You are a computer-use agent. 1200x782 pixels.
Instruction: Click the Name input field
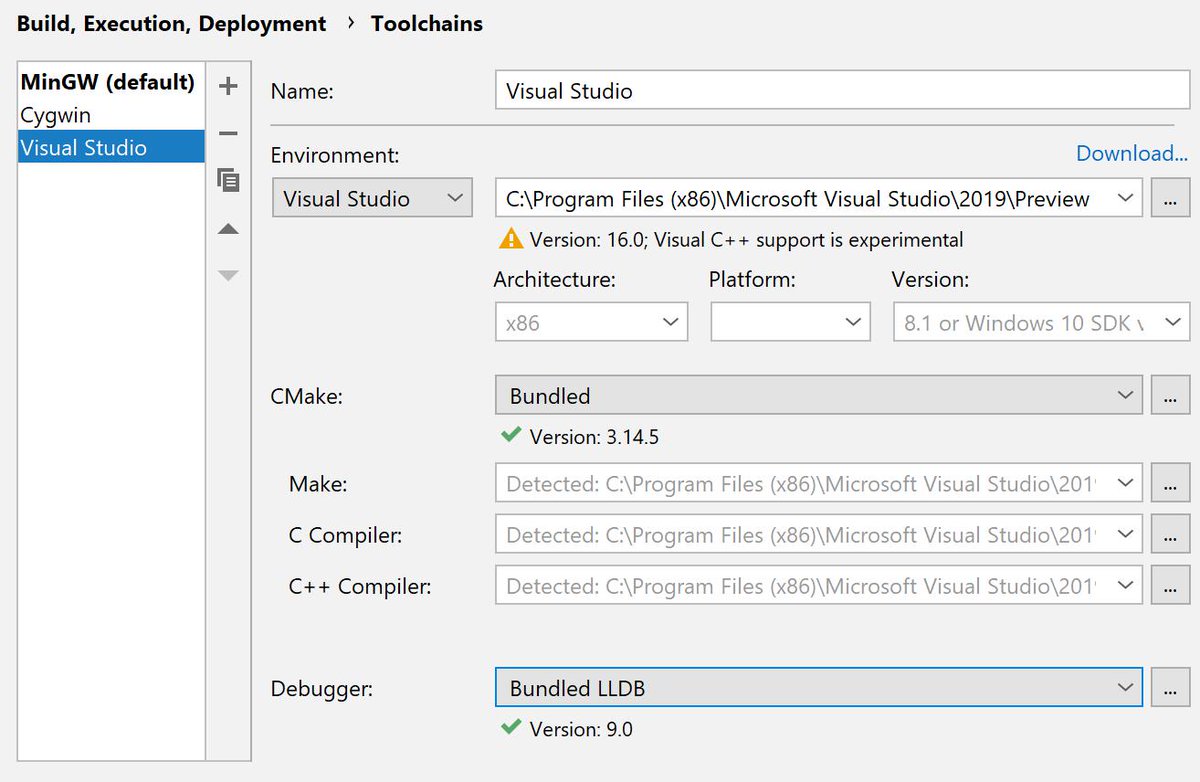tap(842, 91)
